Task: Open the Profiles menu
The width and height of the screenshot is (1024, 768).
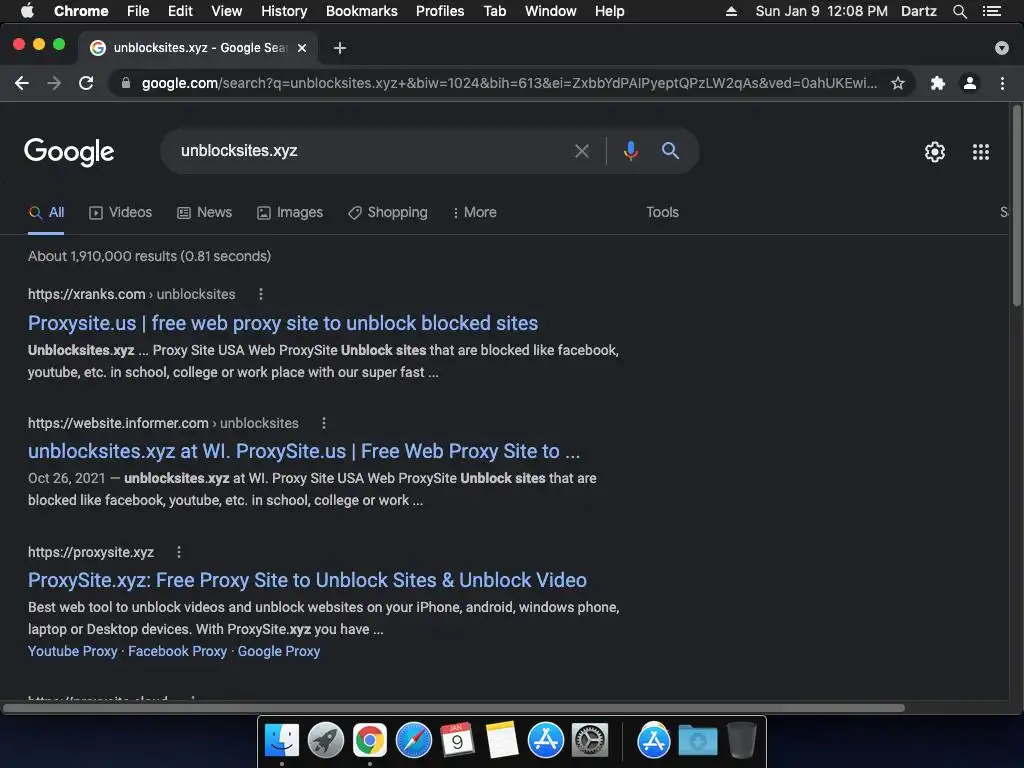Action: tap(440, 11)
